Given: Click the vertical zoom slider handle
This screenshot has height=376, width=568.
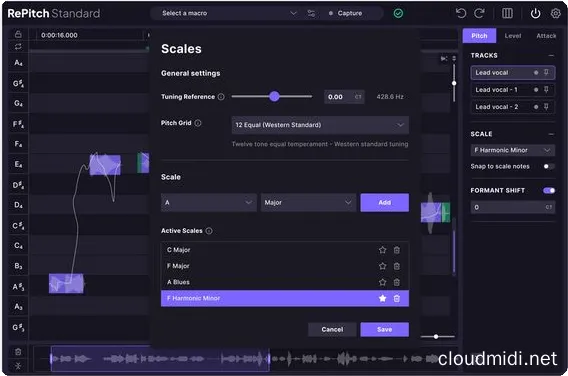Looking at the screenshot, I should (454, 83).
